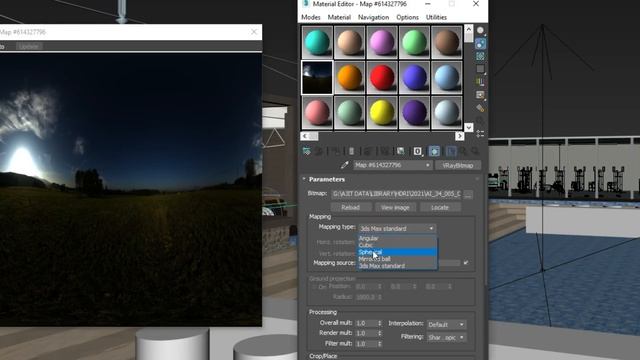Select the HDRI sky sample slot
This screenshot has height=360, width=640.
(x=317, y=78)
